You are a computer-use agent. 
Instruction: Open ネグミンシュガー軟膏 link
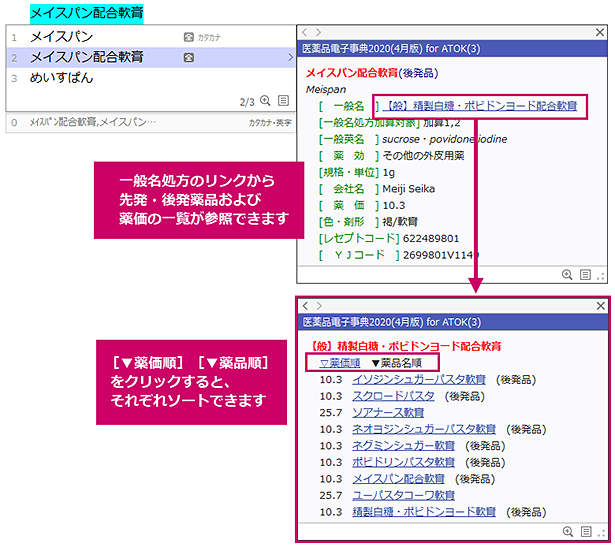(403, 446)
